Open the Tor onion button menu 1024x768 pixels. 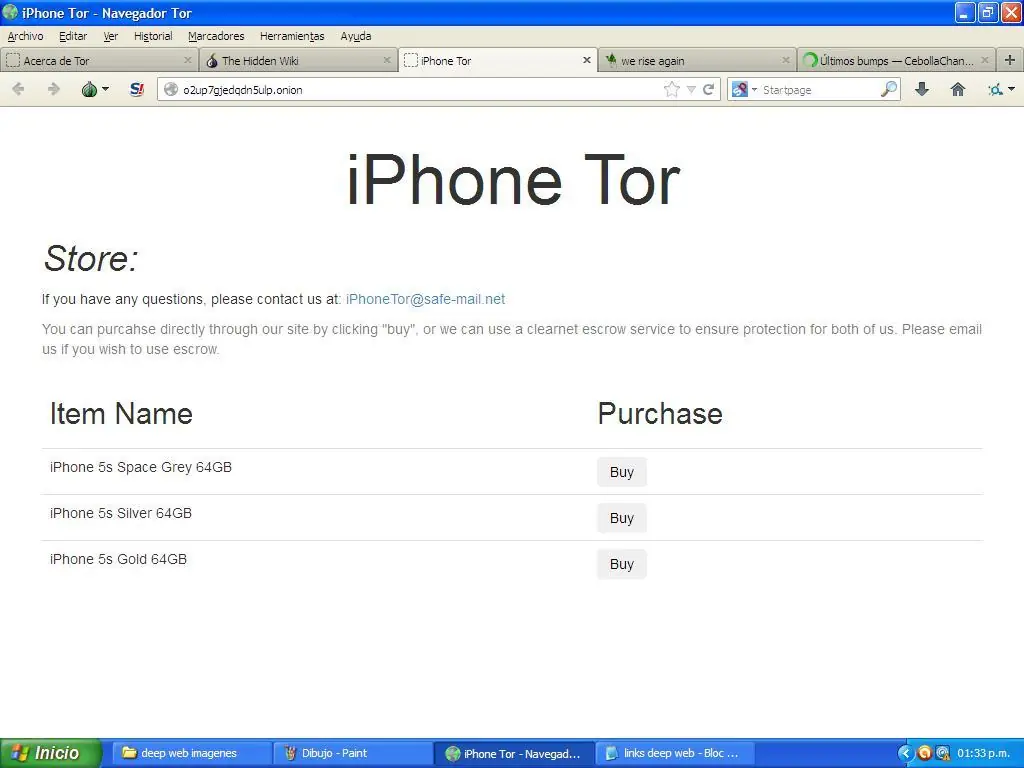click(x=95, y=89)
